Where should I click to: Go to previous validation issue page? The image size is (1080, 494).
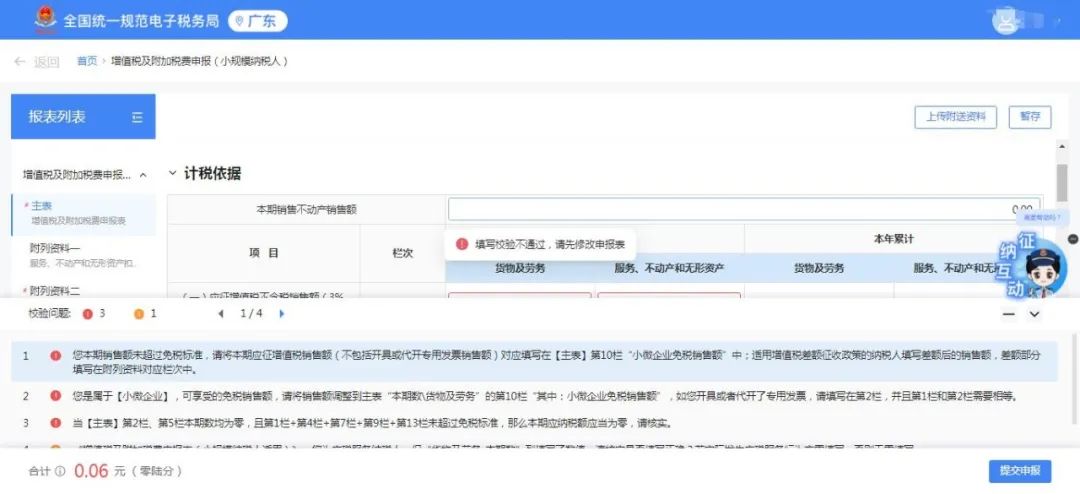pyautogui.click(x=221, y=314)
